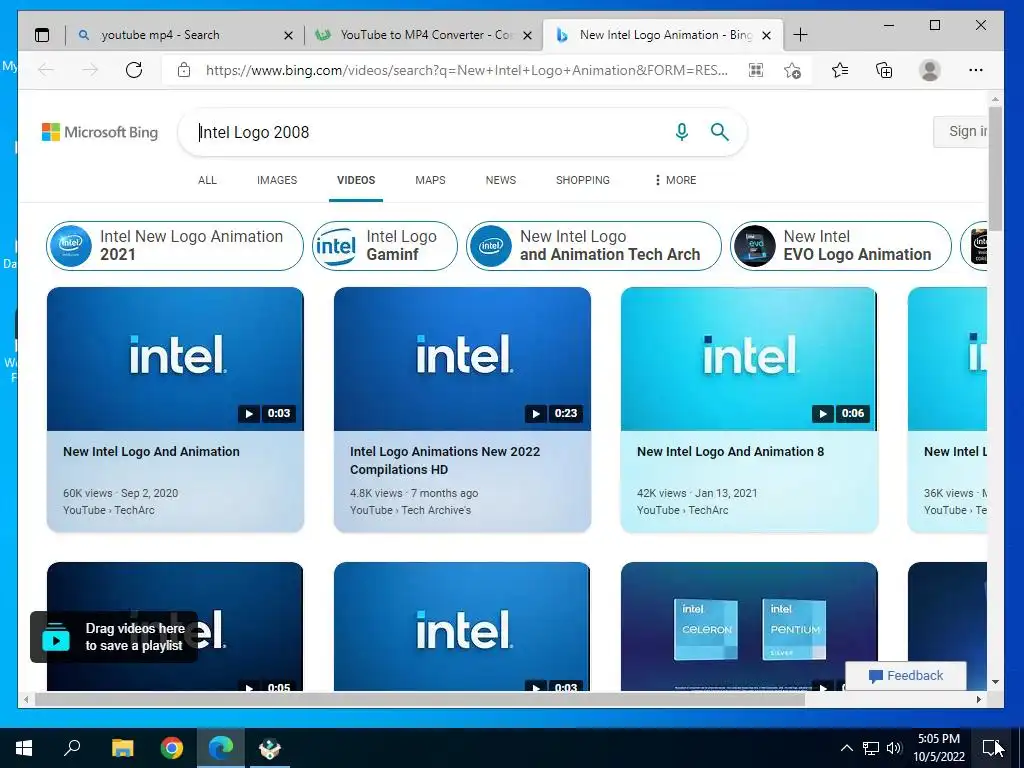Image resolution: width=1024 pixels, height=768 pixels.
Task: Switch to MAPS results tab
Action: (x=430, y=180)
